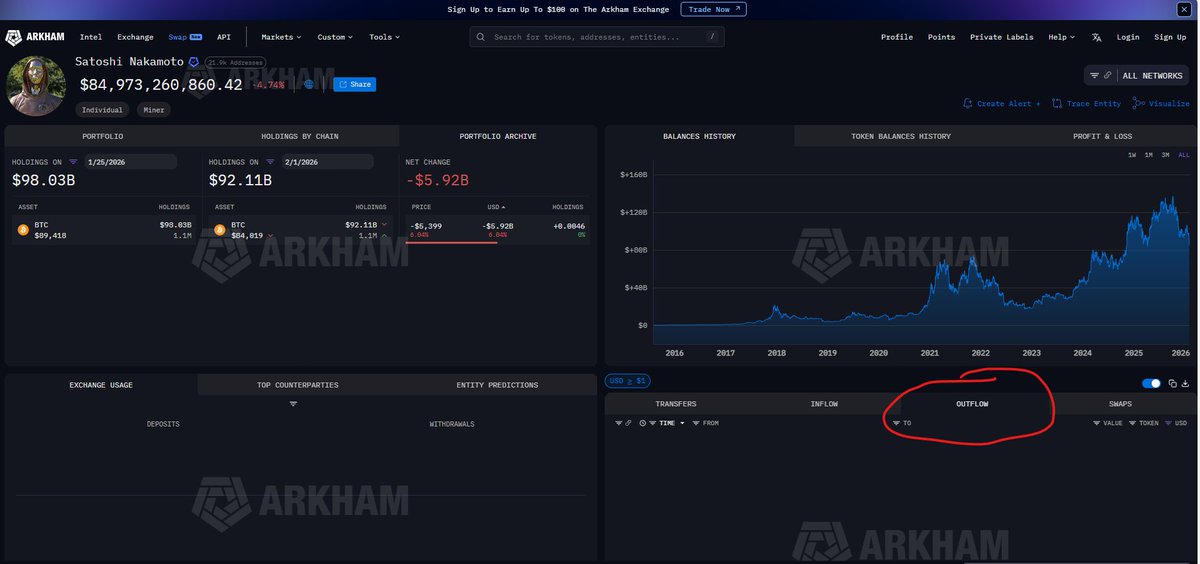Switch to the Token Balances History tab
Screen dimensions: 1200x564
(x=901, y=136)
